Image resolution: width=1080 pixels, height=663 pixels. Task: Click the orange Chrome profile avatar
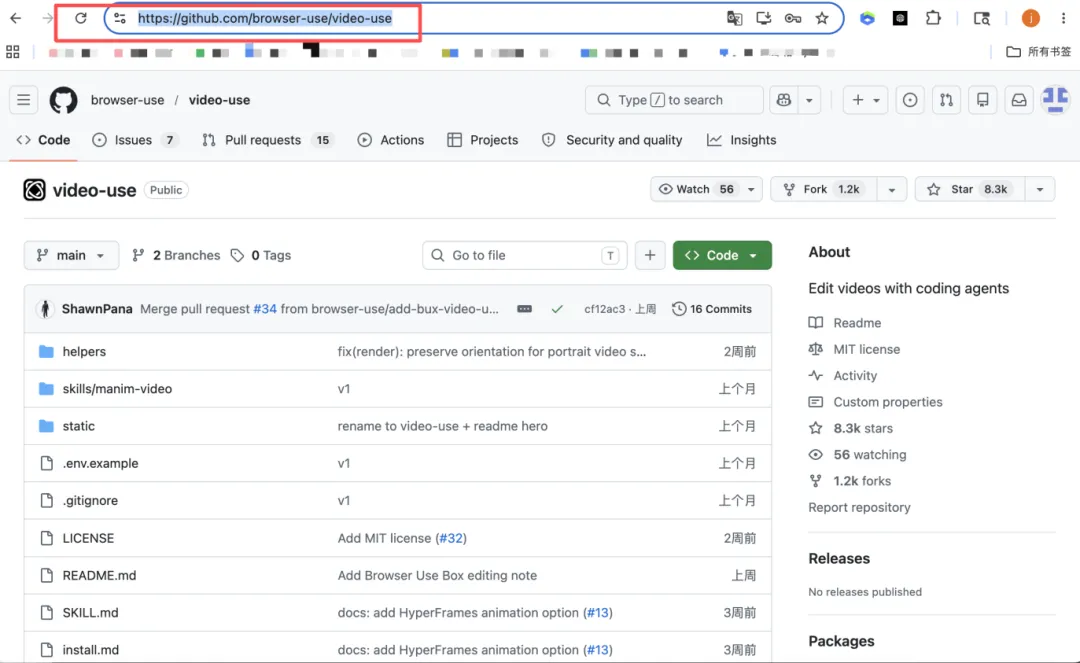(1030, 19)
